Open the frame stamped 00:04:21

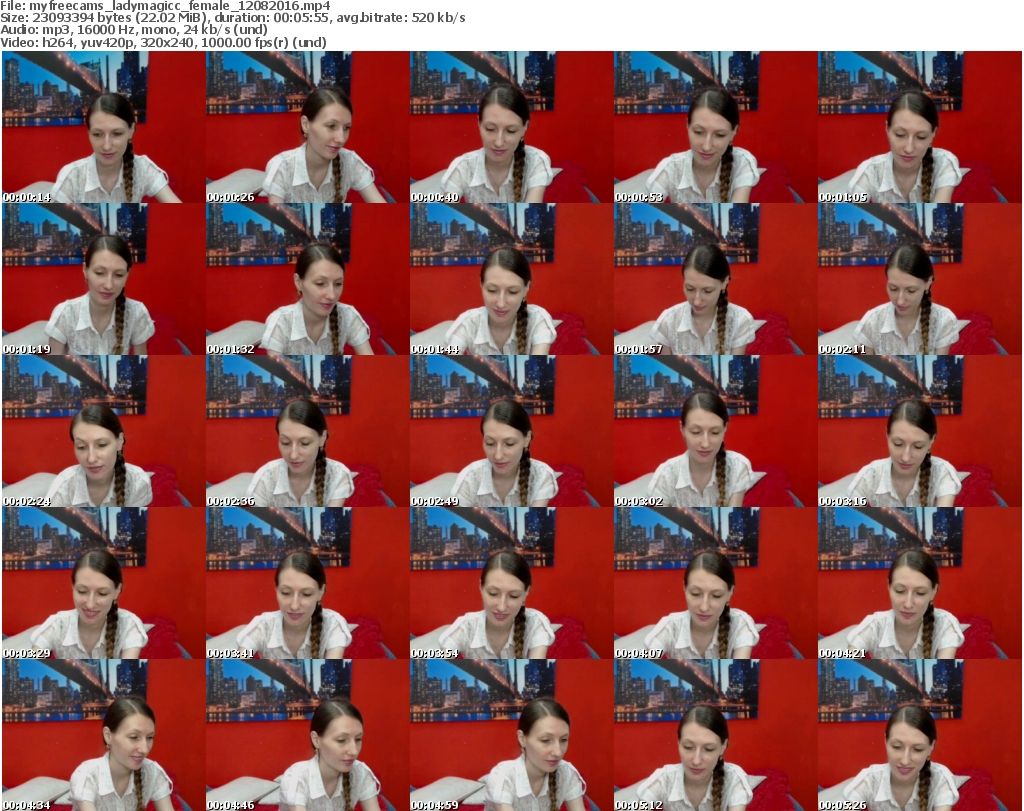tap(920, 584)
